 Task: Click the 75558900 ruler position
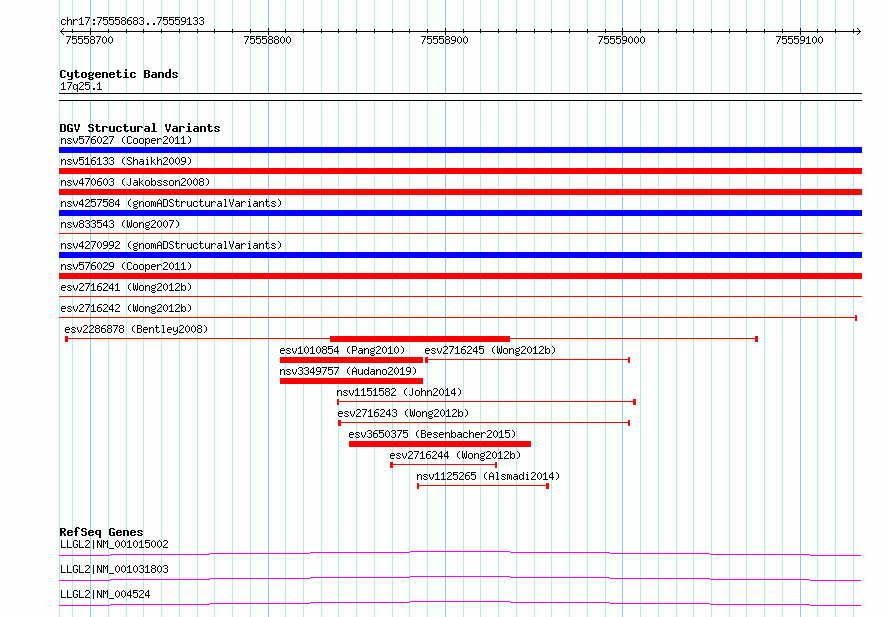444,40
